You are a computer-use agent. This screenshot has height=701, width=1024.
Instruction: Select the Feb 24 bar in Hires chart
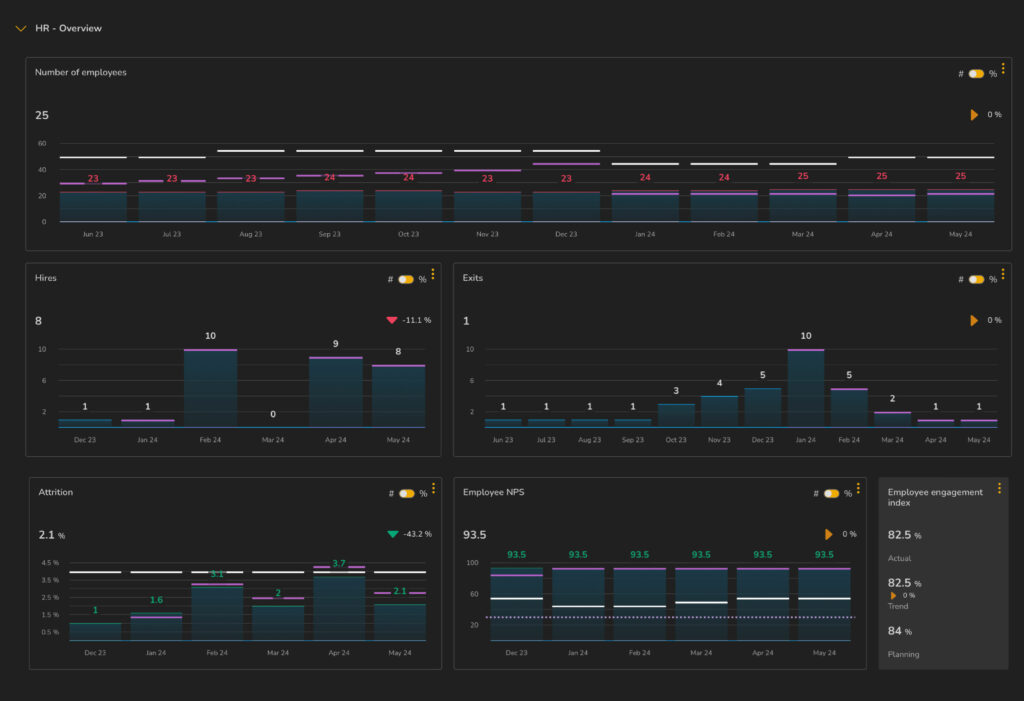click(x=210, y=385)
